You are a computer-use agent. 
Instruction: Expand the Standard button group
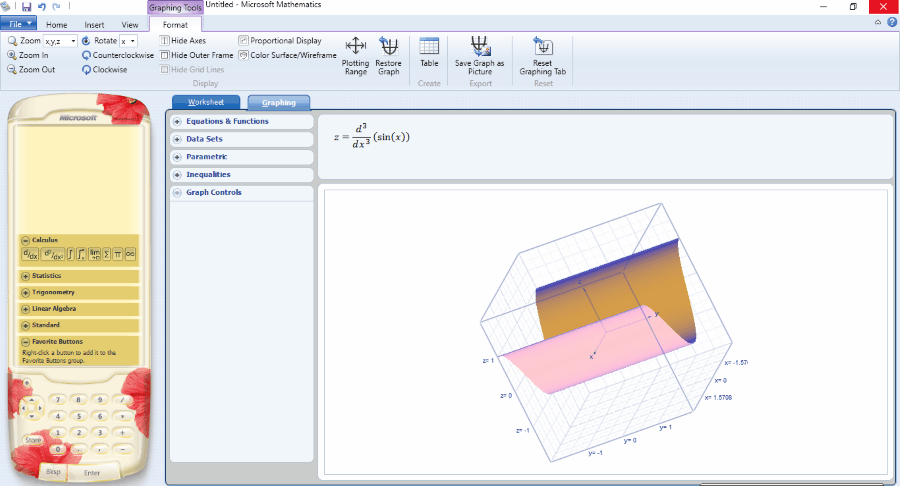25,325
